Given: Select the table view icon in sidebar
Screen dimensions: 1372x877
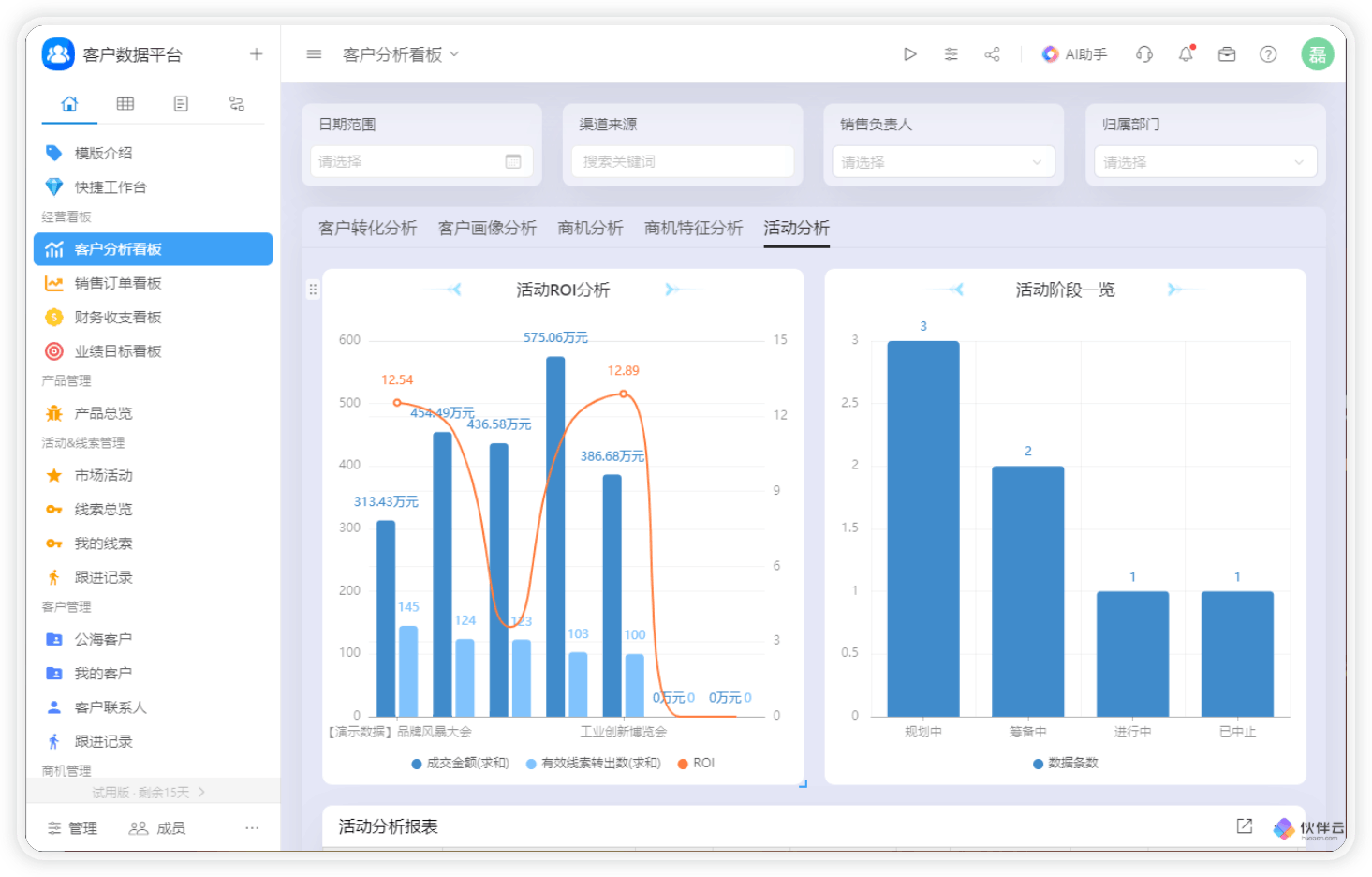Looking at the screenshot, I should coord(125,104).
